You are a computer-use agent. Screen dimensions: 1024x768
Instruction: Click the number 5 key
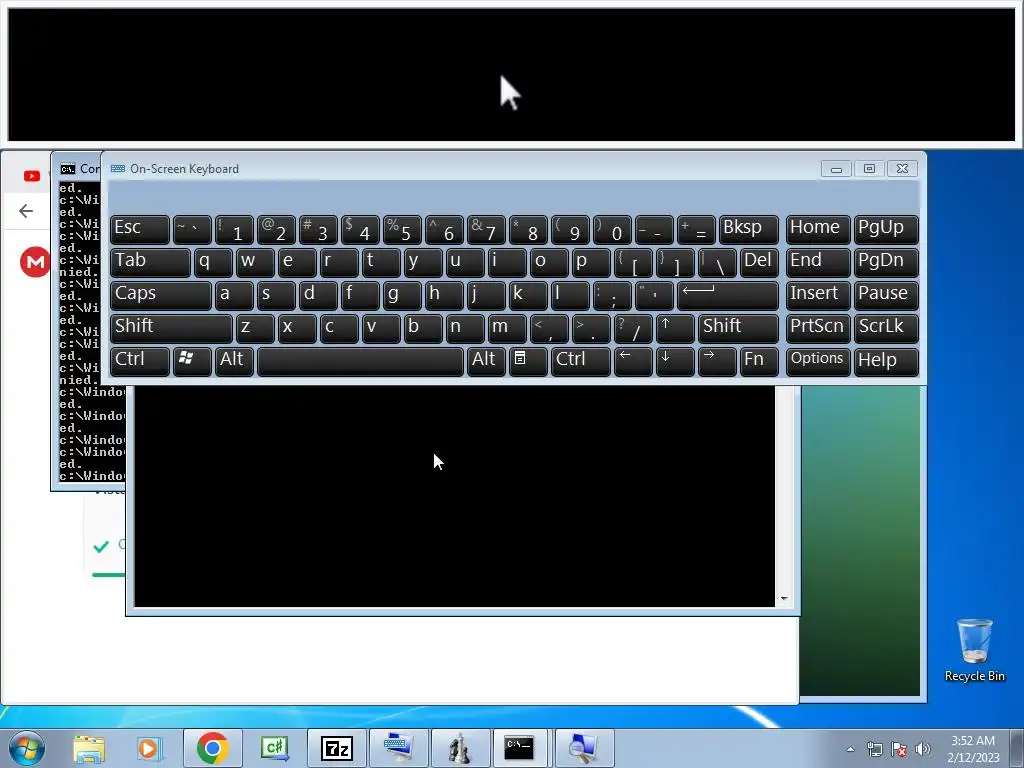click(402, 229)
